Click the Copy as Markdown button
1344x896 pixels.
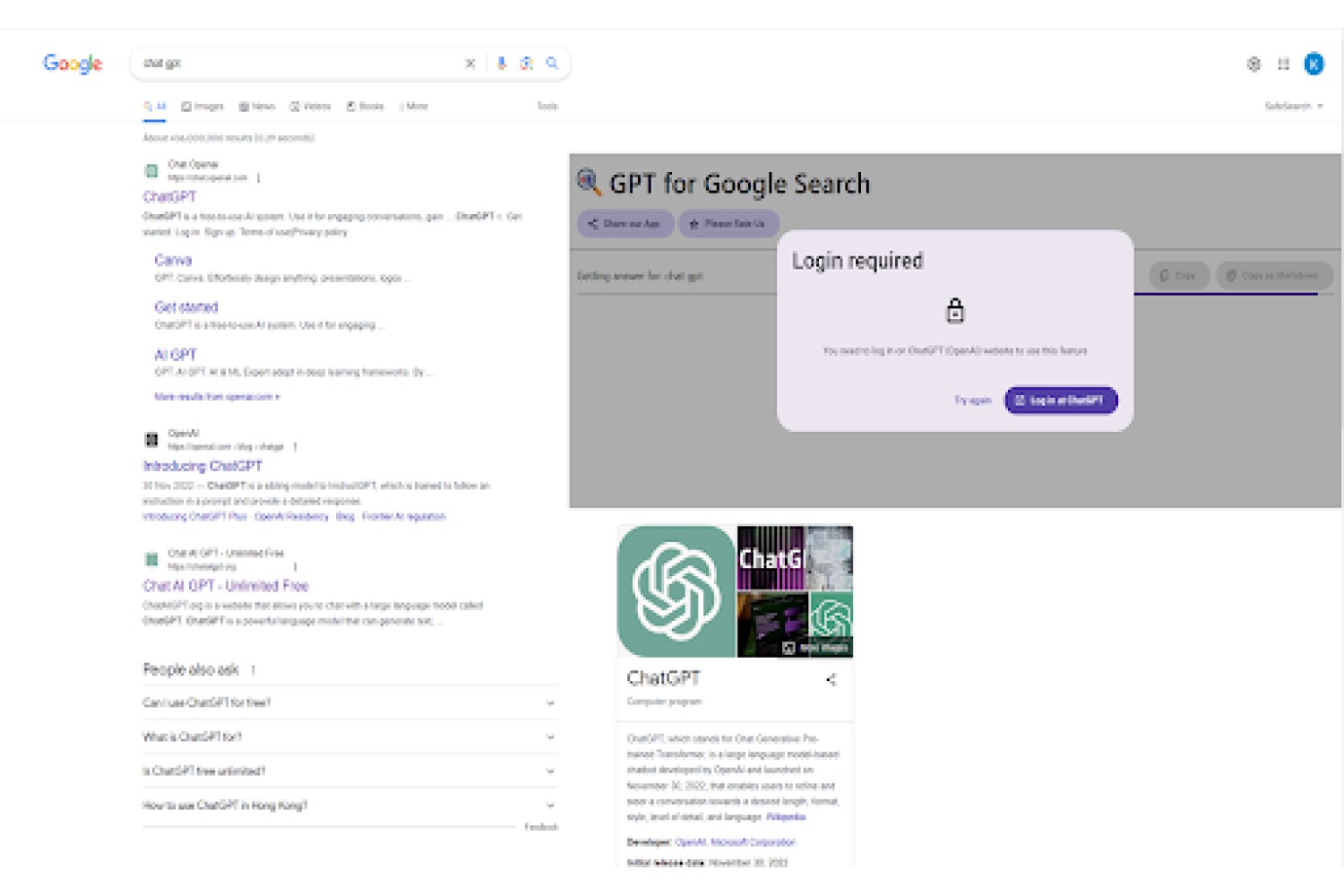pos(1274,275)
